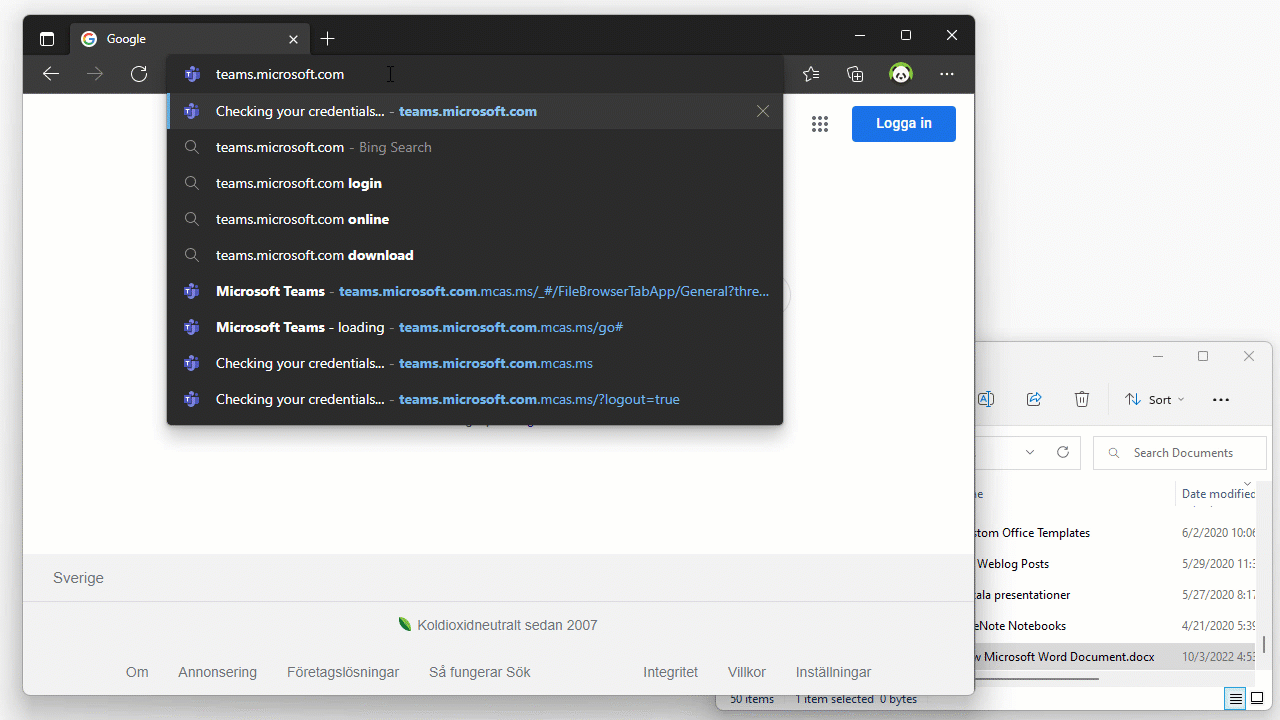Select the teams.microsoft.com download suggestion
This screenshot has width=1280, height=720.
point(315,255)
